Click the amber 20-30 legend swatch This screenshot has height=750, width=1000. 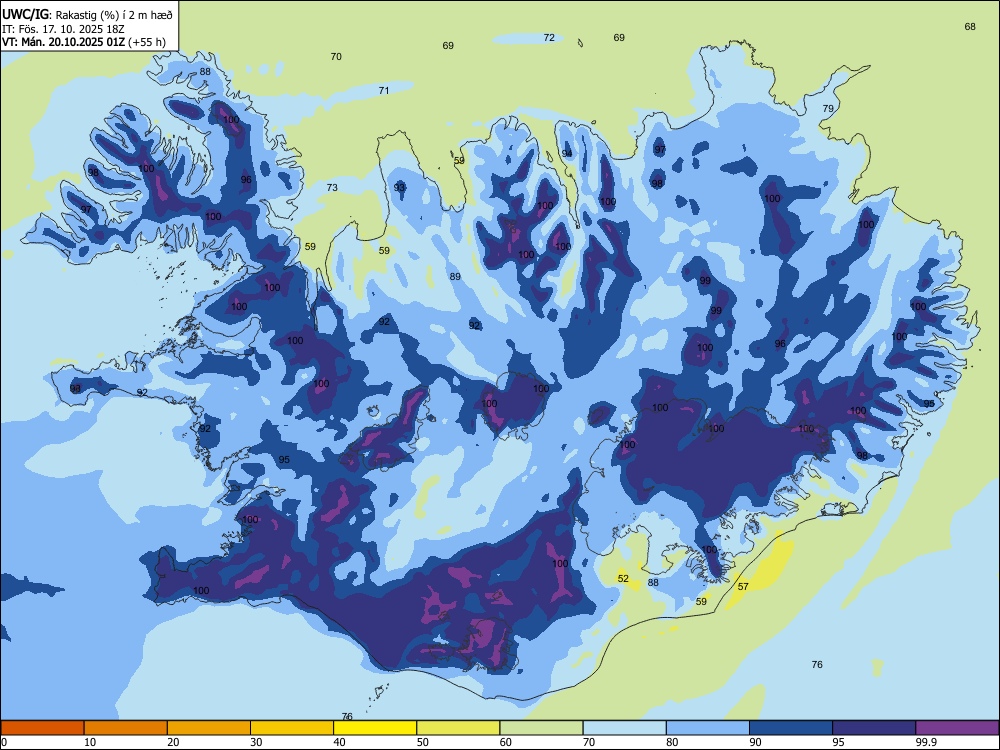click(x=209, y=728)
